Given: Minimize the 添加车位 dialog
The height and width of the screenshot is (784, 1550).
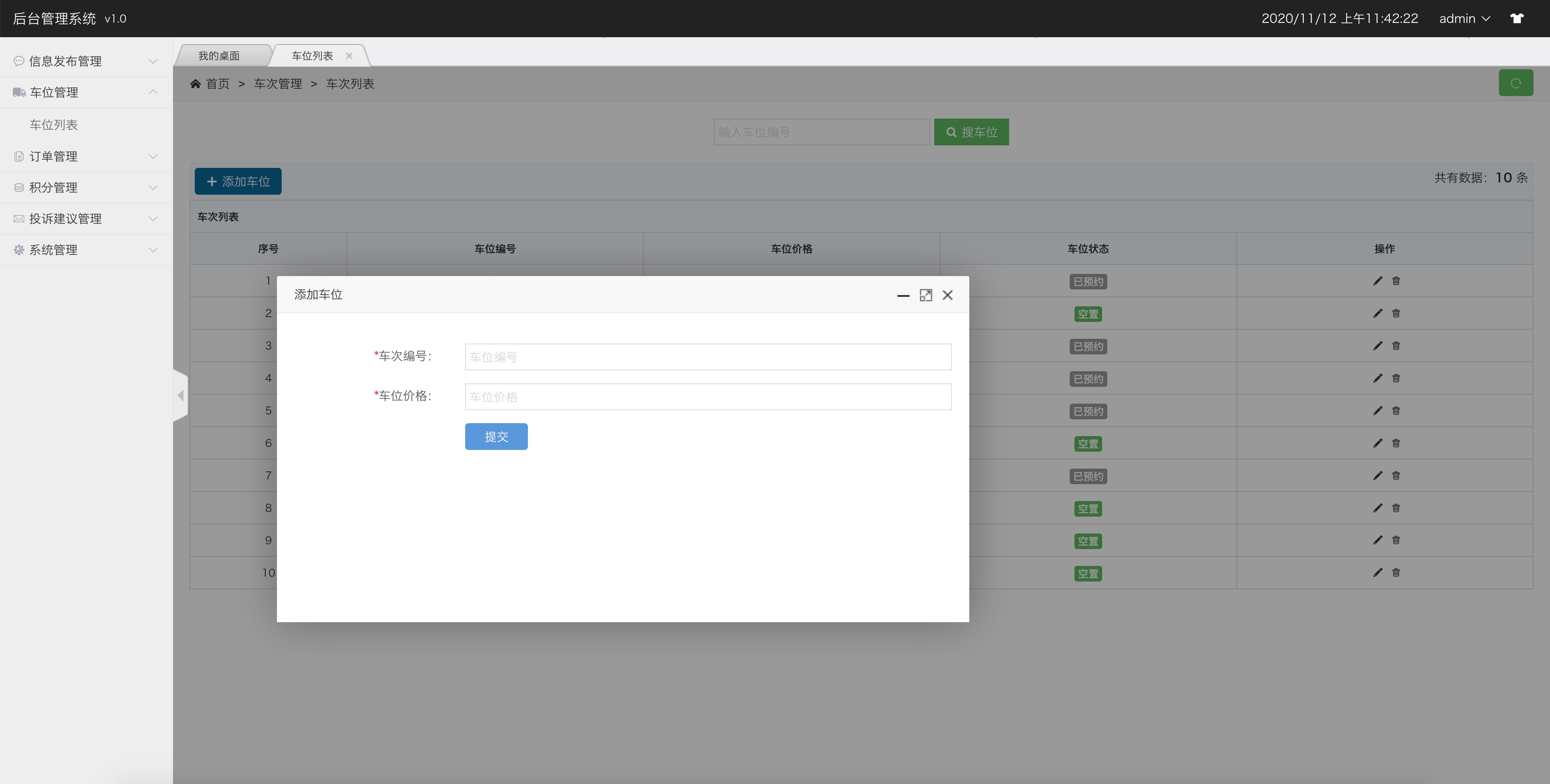Looking at the screenshot, I should [903, 295].
